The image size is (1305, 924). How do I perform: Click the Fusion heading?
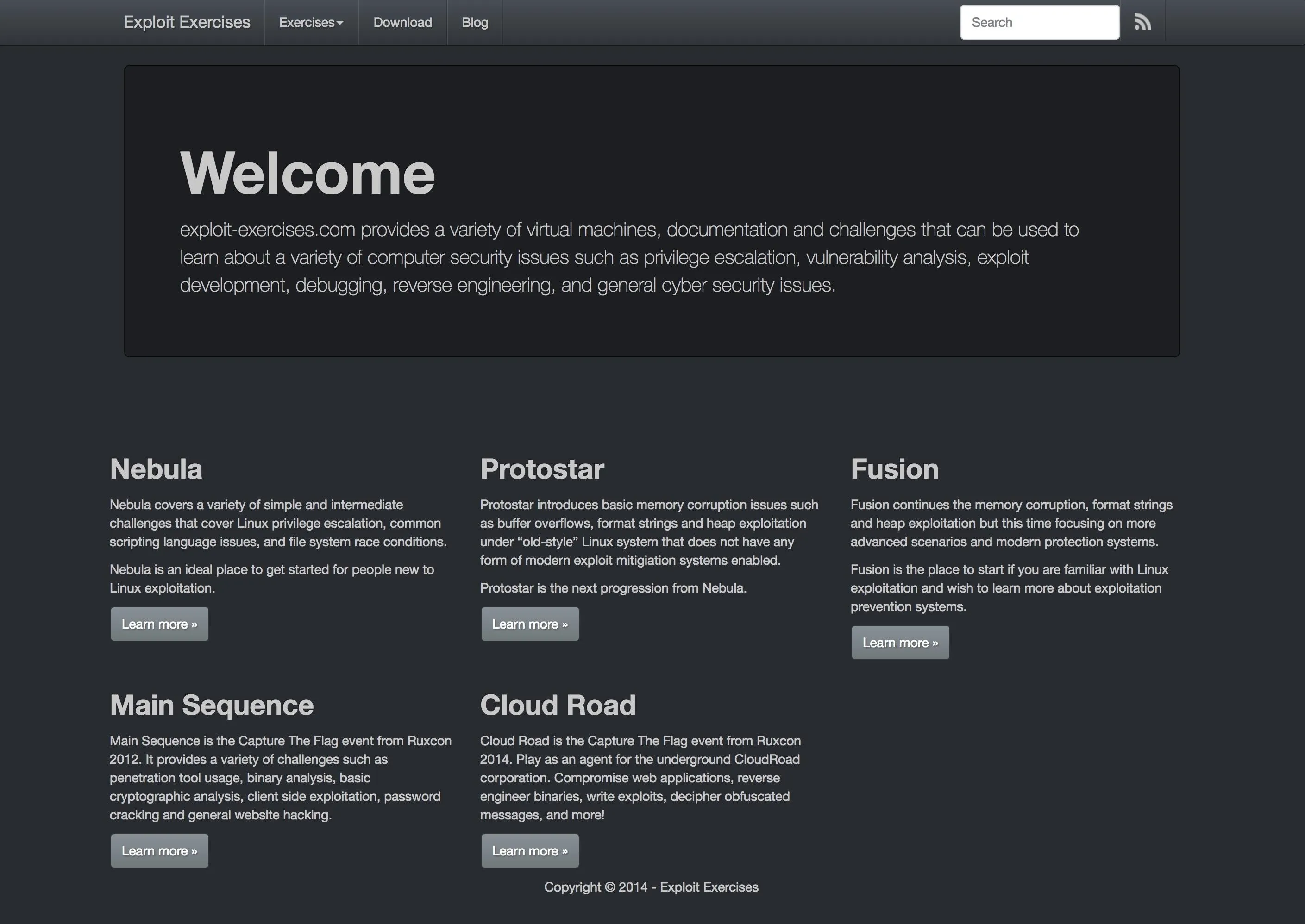pyautogui.click(x=895, y=469)
